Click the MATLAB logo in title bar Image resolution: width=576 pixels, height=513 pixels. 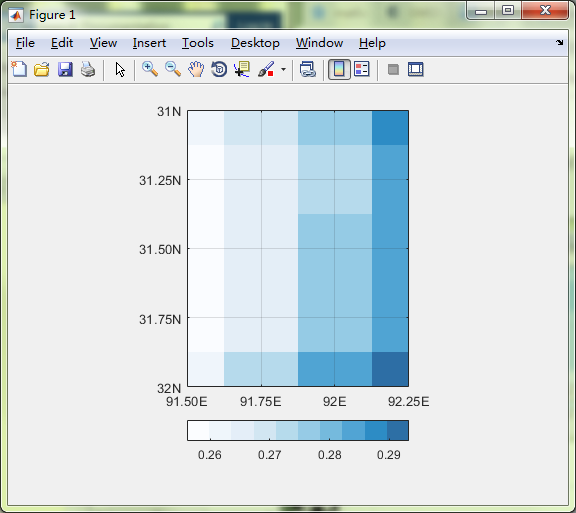coord(16,15)
